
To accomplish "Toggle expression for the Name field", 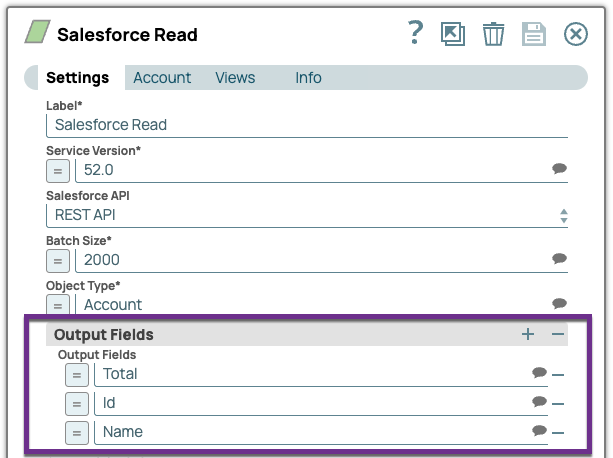I will pos(77,433).
